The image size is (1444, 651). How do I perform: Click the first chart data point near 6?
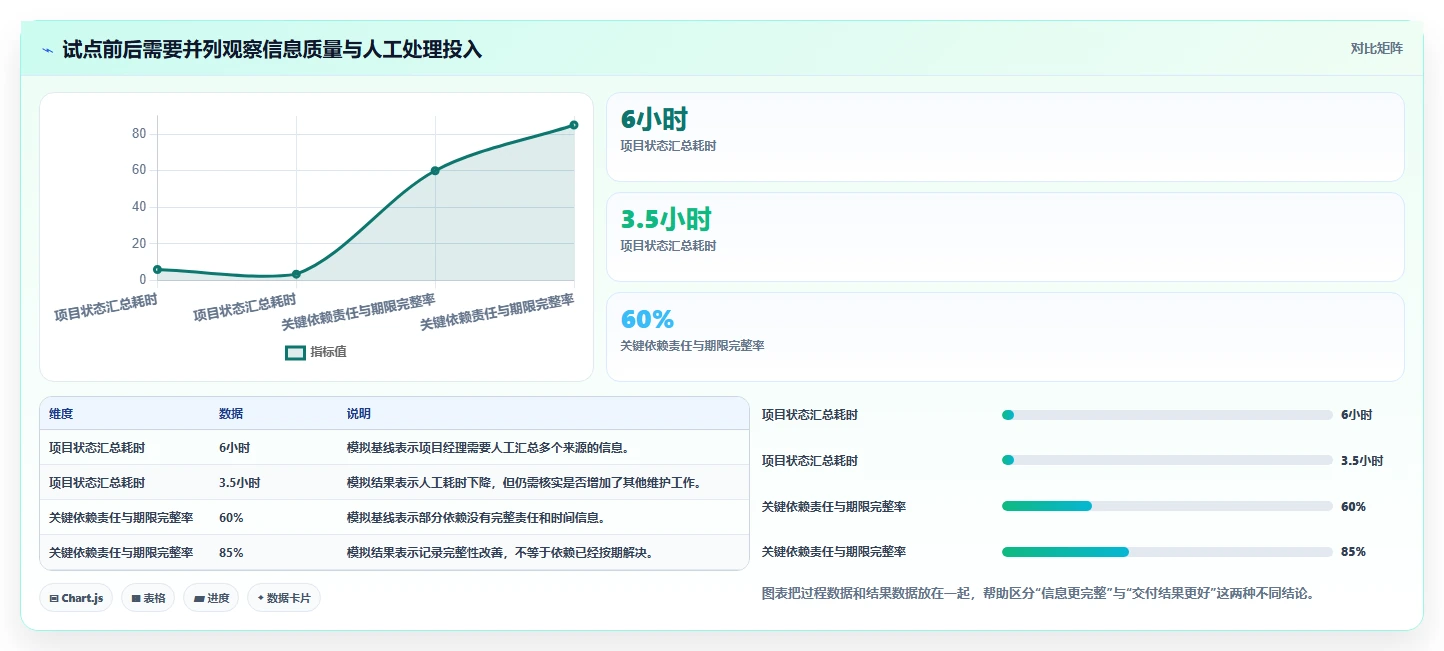click(157, 269)
